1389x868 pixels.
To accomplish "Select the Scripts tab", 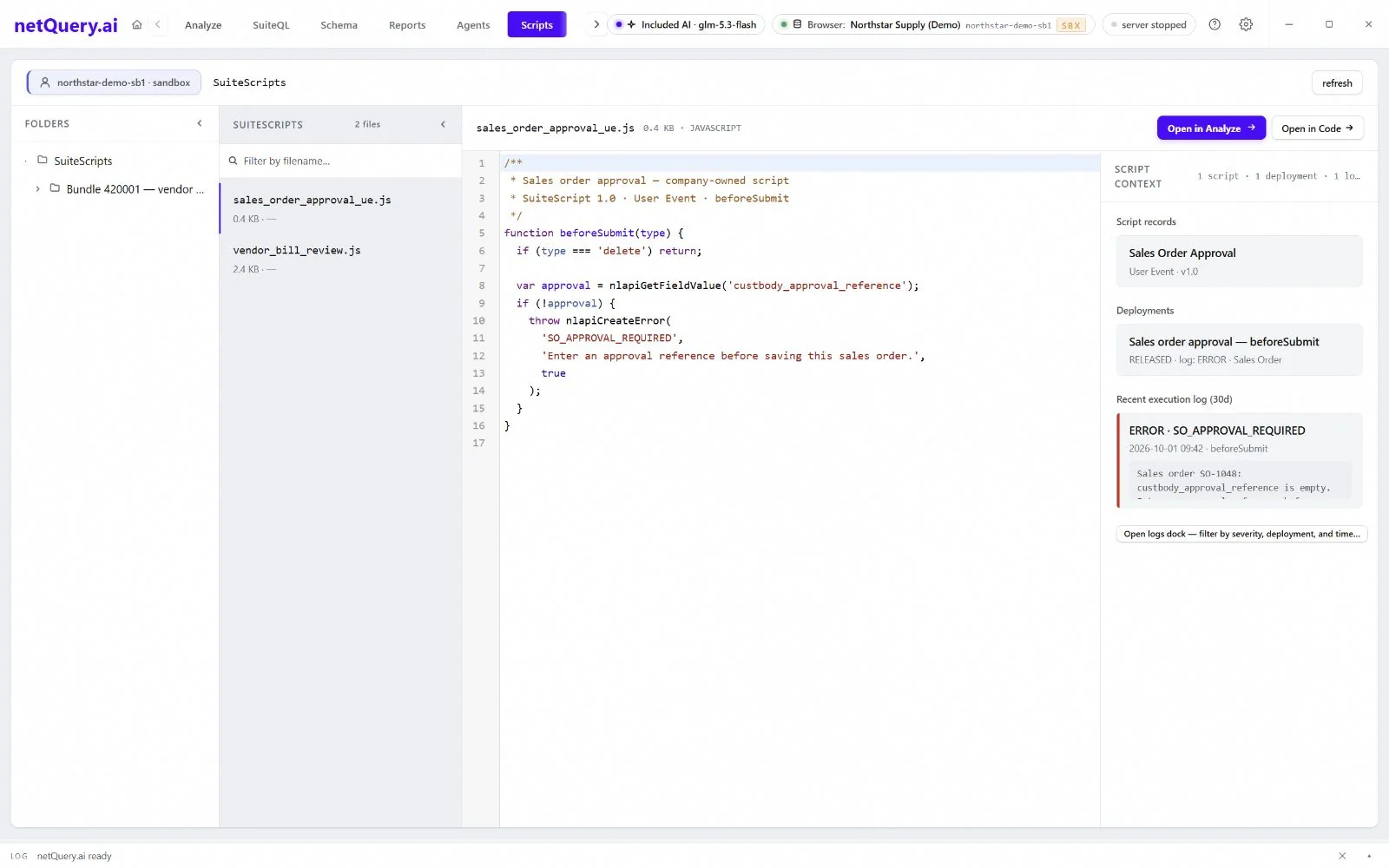I will pyautogui.click(x=537, y=25).
